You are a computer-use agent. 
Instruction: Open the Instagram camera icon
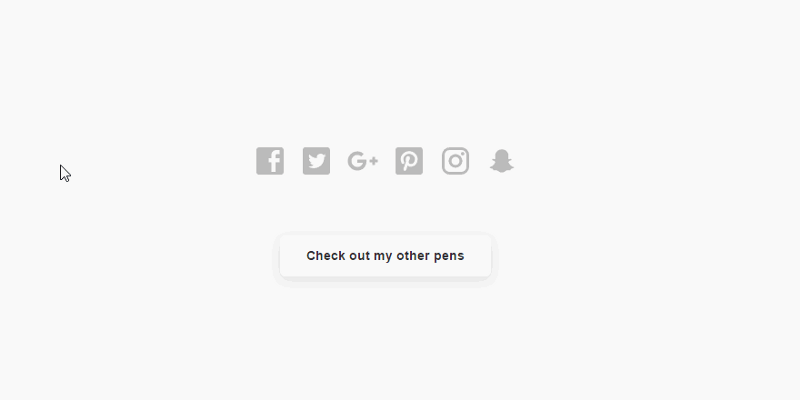(x=456, y=161)
